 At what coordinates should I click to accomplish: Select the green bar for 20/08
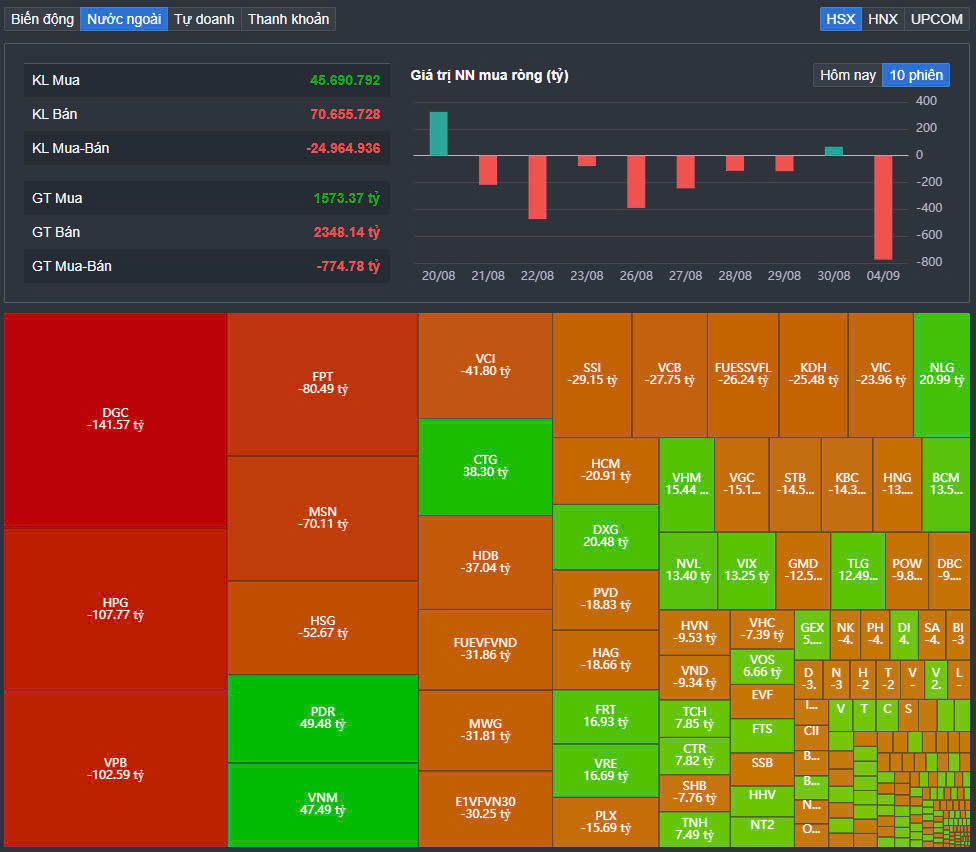(x=438, y=134)
